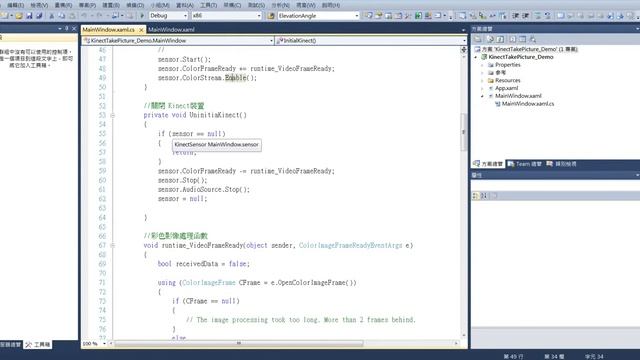The height and width of the screenshot is (360, 640).
Task: Switch to the Team Explorer tab
Action: 525,164
